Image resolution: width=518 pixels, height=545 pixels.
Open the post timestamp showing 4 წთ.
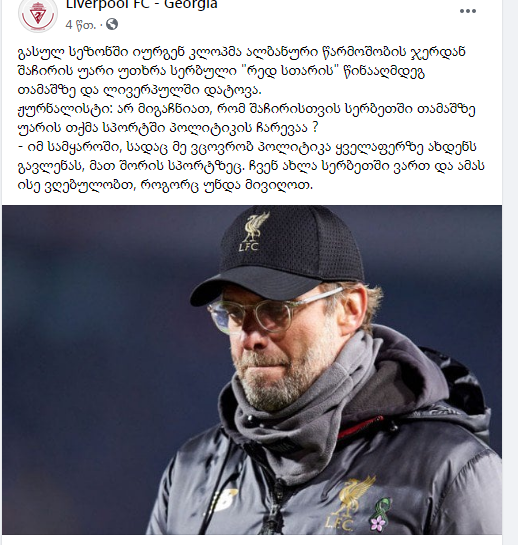click(80, 25)
